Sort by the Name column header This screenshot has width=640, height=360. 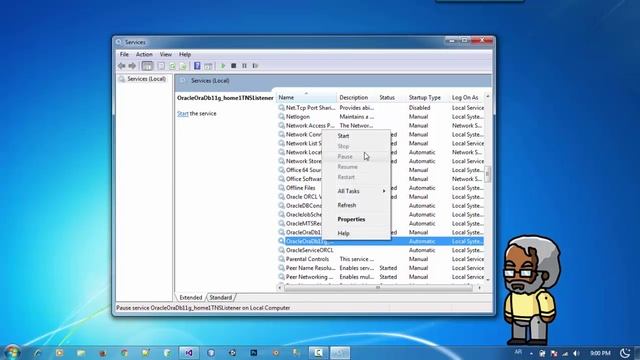tap(307, 98)
